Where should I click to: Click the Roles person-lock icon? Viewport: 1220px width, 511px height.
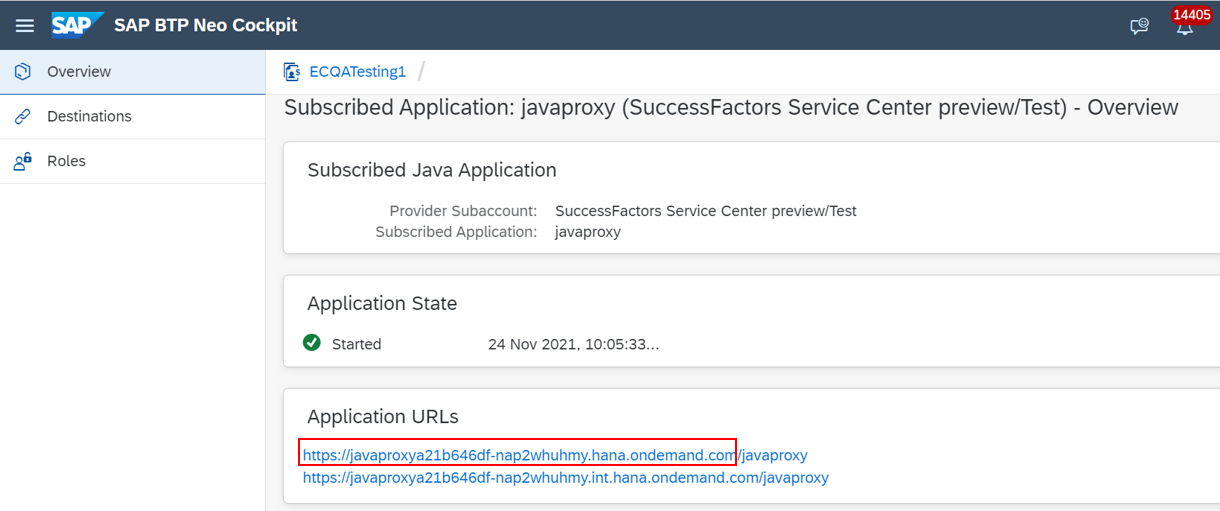pos(23,161)
